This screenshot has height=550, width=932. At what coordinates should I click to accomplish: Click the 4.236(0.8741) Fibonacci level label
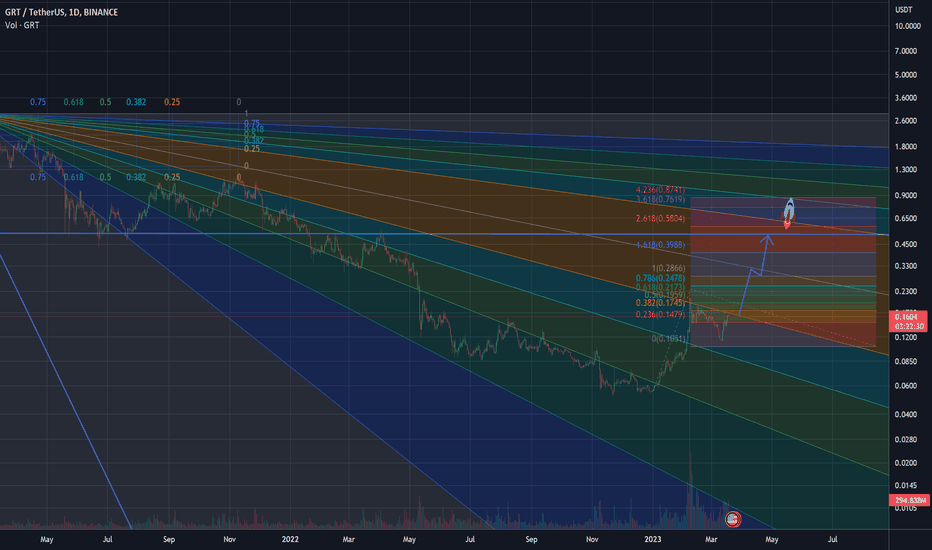tap(660, 190)
